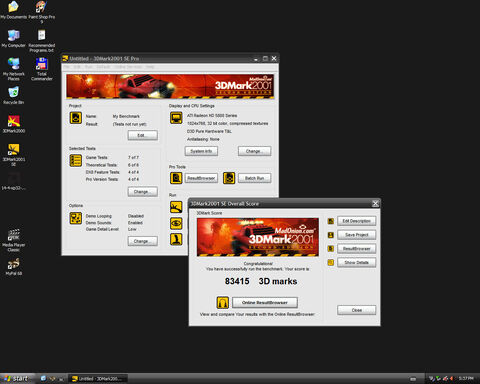The width and height of the screenshot is (480, 384).
Task: Click the Options section icon in 3DMark window
Action: (76, 218)
